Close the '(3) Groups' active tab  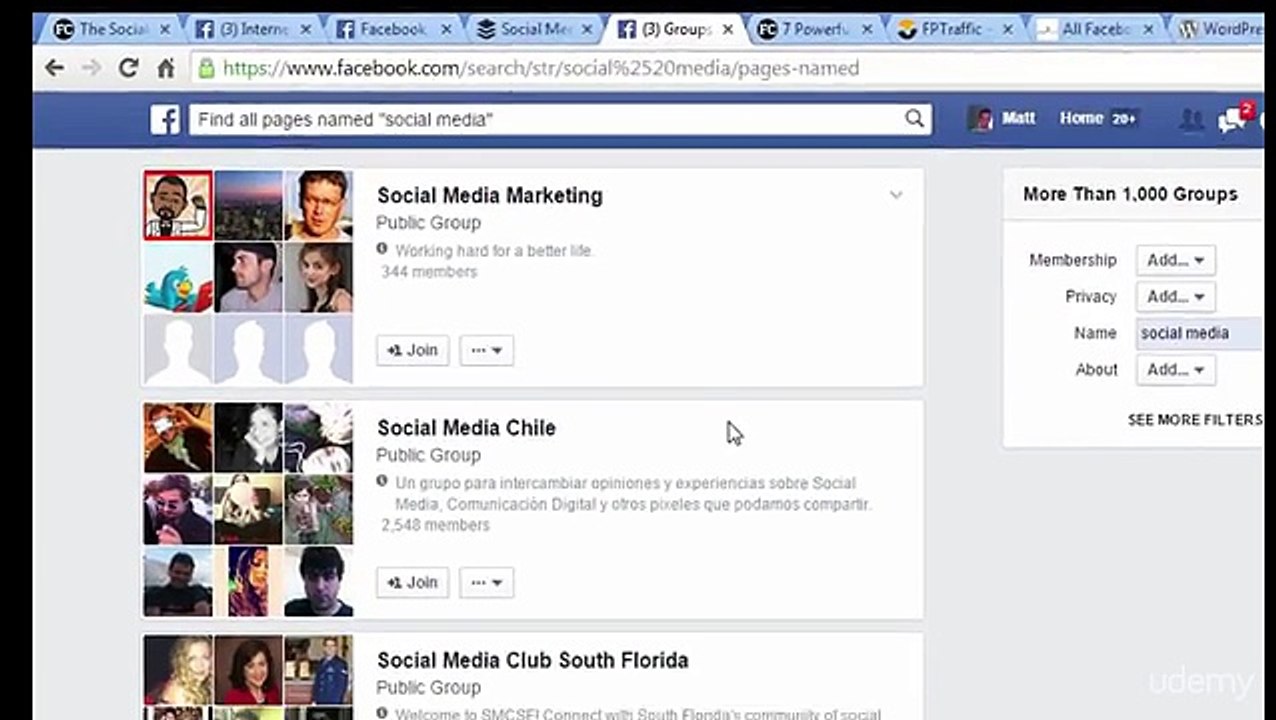pos(728,30)
